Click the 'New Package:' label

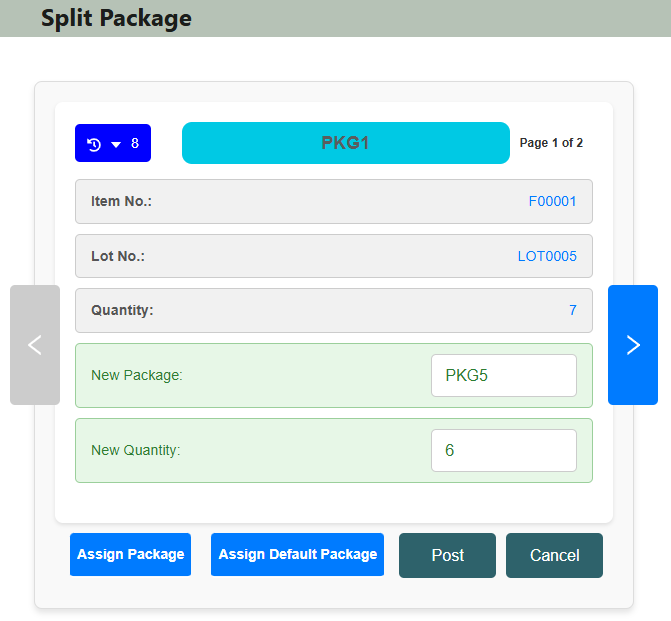137,375
